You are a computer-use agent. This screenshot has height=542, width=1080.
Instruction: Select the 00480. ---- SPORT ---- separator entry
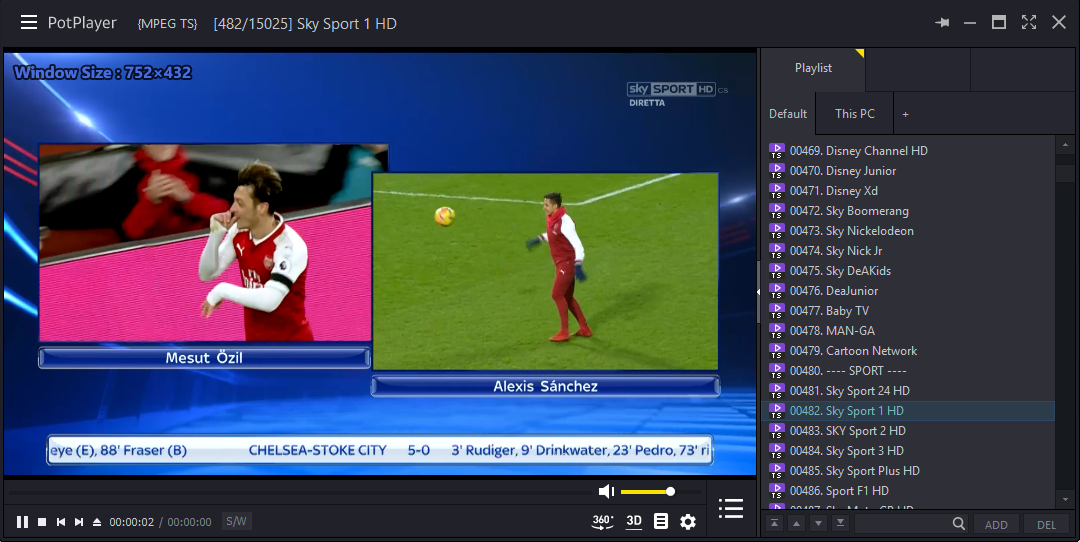[x=909, y=370]
